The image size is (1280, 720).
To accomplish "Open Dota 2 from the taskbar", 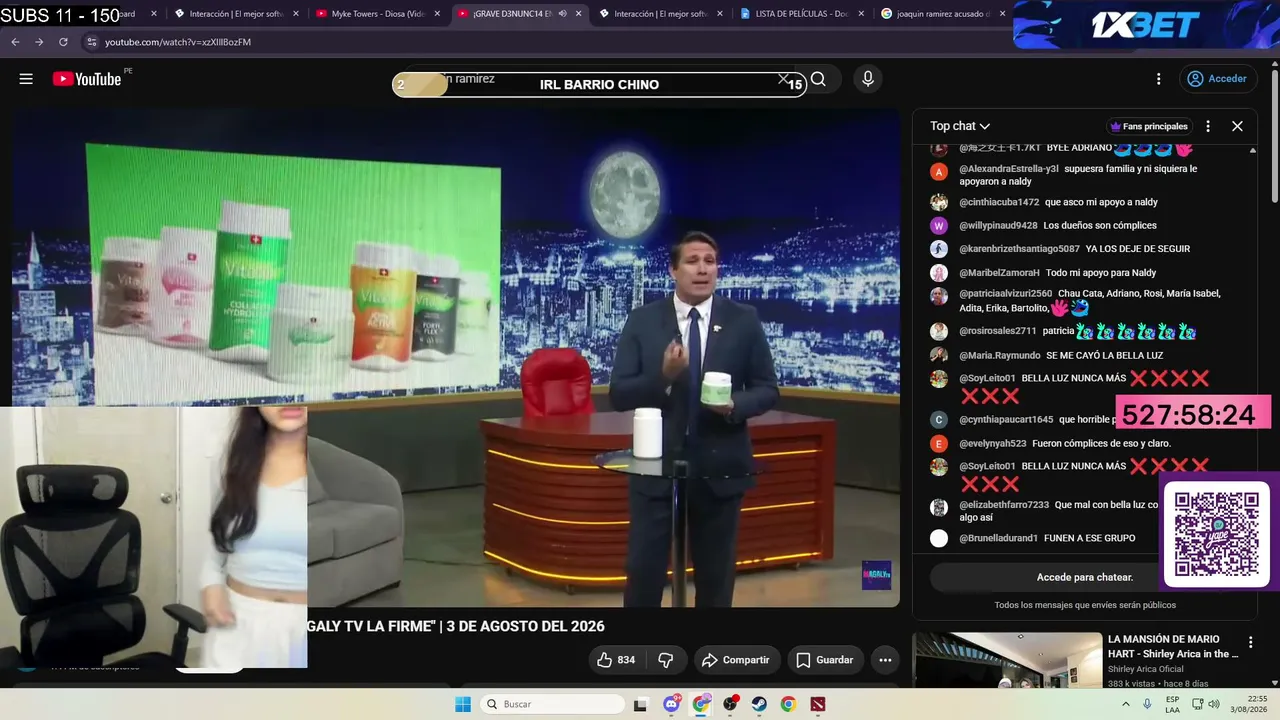I will (x=818, y=704).
